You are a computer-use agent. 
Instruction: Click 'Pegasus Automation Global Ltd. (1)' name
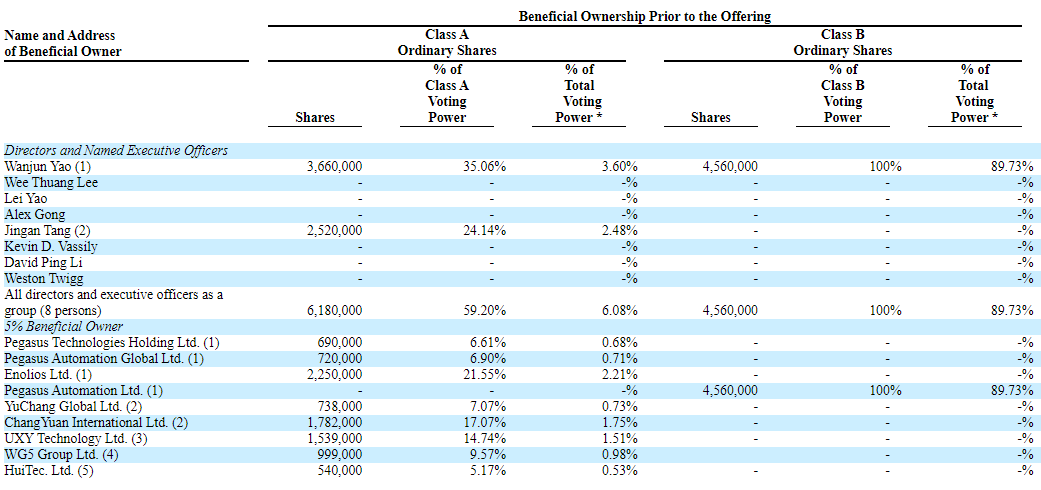coord(104,359)
